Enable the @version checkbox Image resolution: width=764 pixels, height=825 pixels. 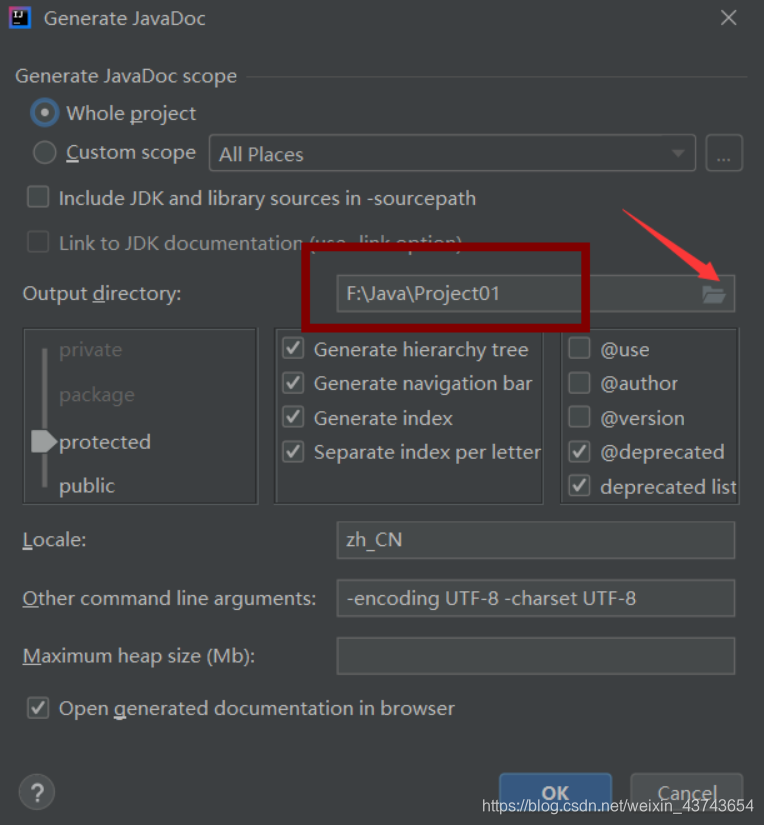point(579,417)
